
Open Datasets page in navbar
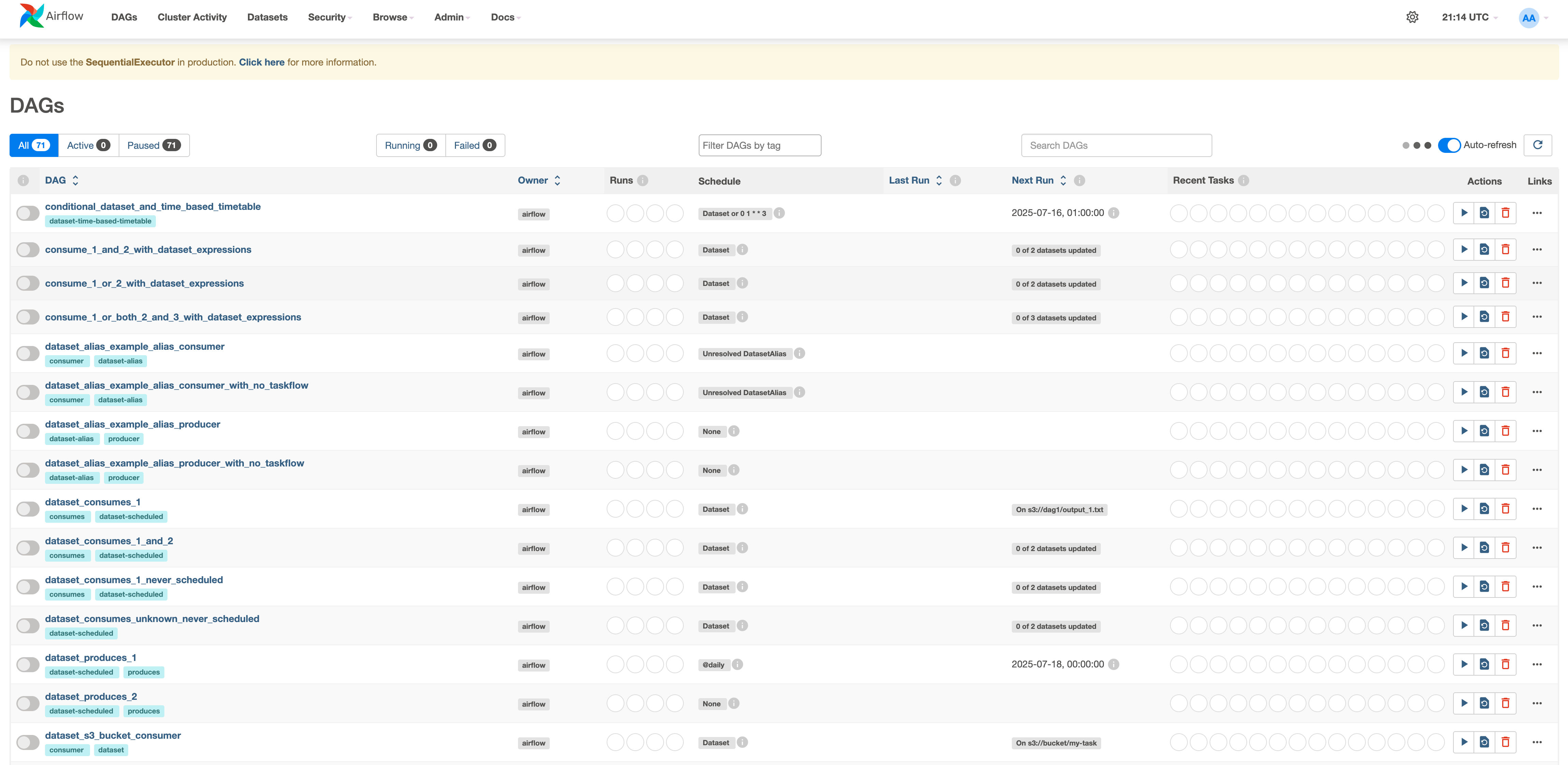pos(267,17)
